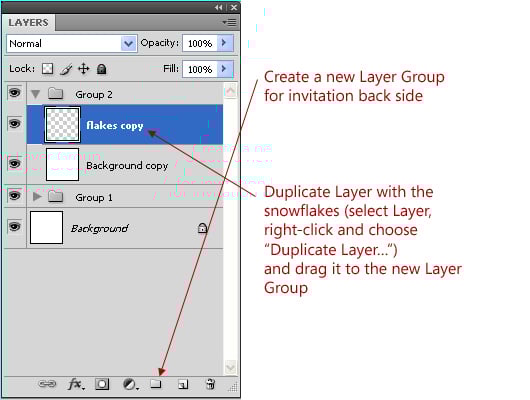Delete layer with trash icon
The height and width of the screenshot is (400, 530).
[210, 384]
